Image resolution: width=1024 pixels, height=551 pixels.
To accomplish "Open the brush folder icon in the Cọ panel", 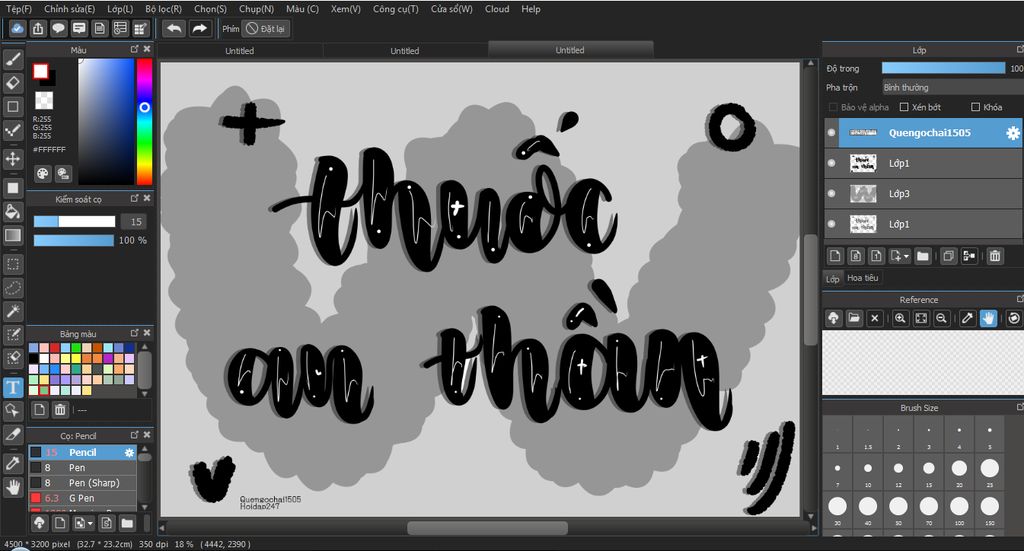I will [127, 523].
